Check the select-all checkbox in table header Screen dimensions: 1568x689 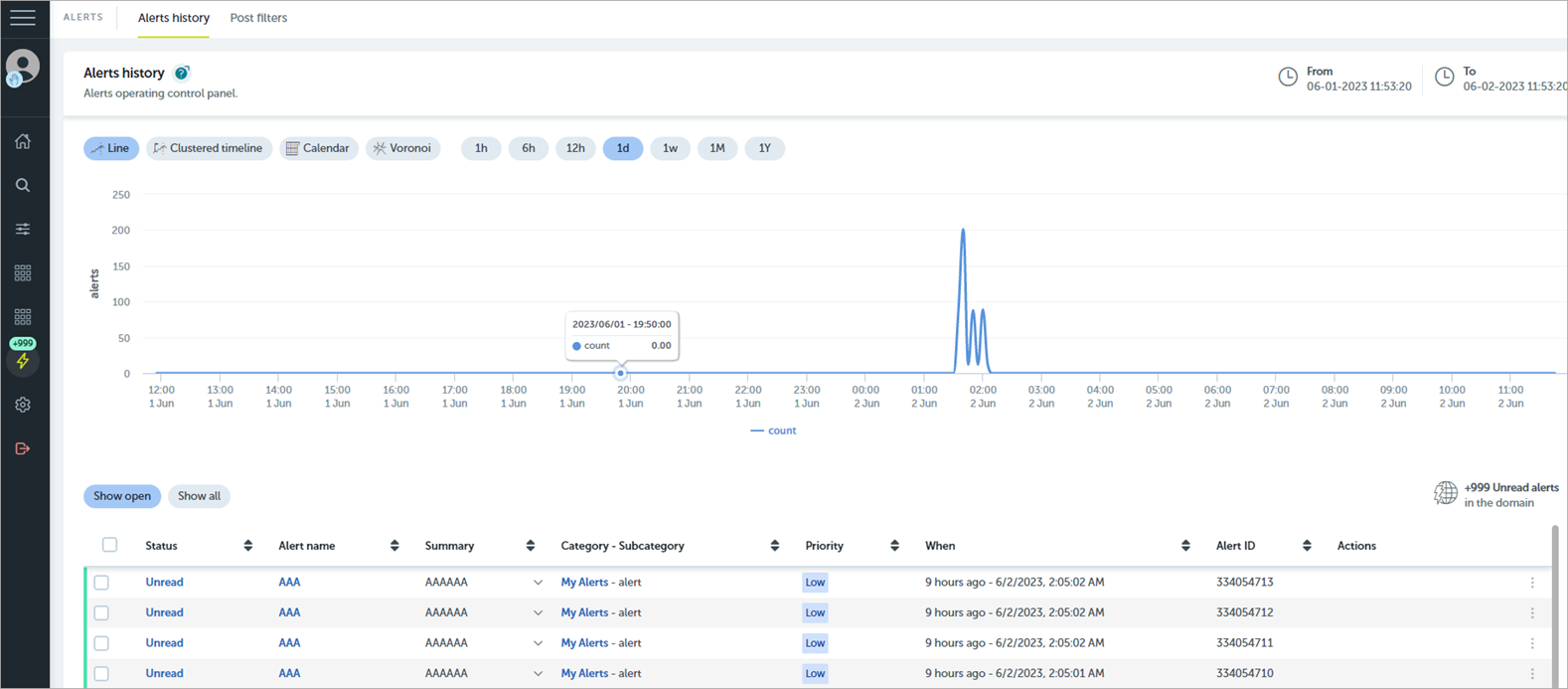[x=110, y=545]
